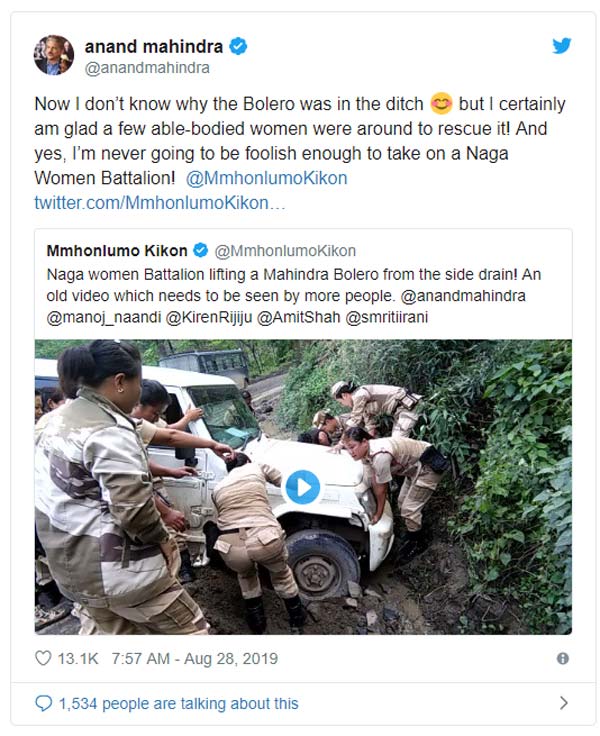Click "1,534 people are talking about this"
This screenshot has height=736, width=600.
coord(179,703)
